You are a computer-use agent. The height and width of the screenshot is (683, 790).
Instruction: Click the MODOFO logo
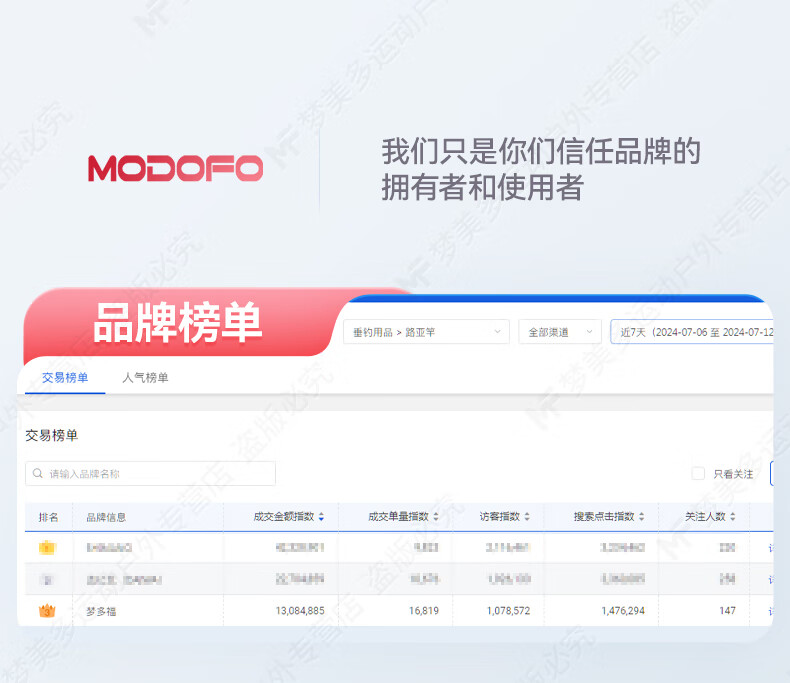pos(175,168)
